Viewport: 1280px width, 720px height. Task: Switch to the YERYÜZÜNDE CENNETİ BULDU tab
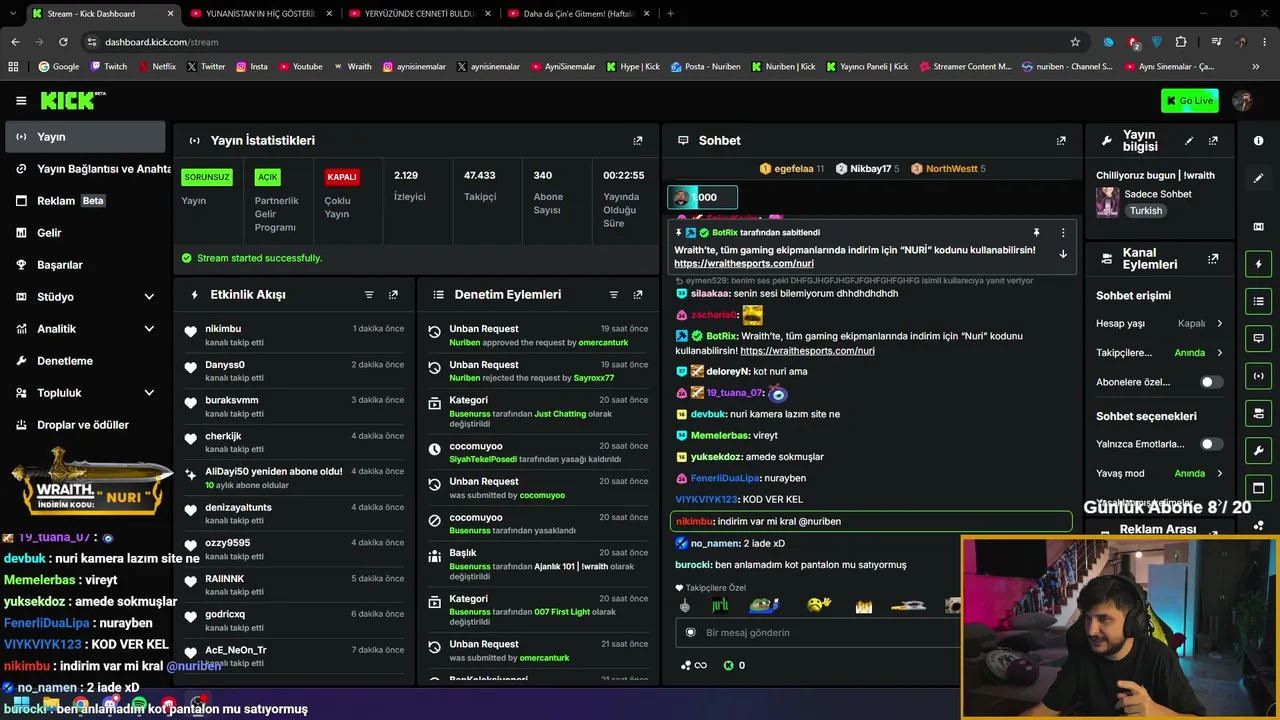coord(418,14)
